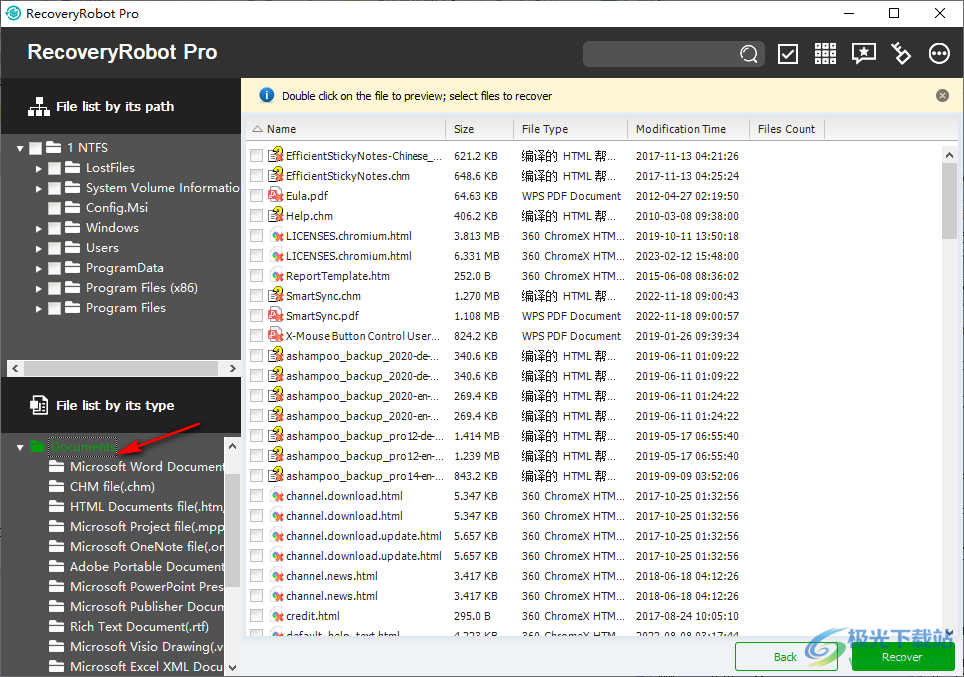This screenshot has width=964, height=677.
Task: Expand the Program Files node arrow
Action: [x=39, y=308]
